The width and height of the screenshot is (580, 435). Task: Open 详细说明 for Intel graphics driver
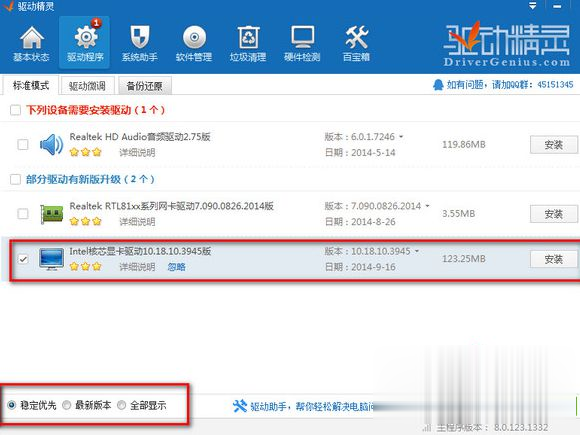[137, 267]
